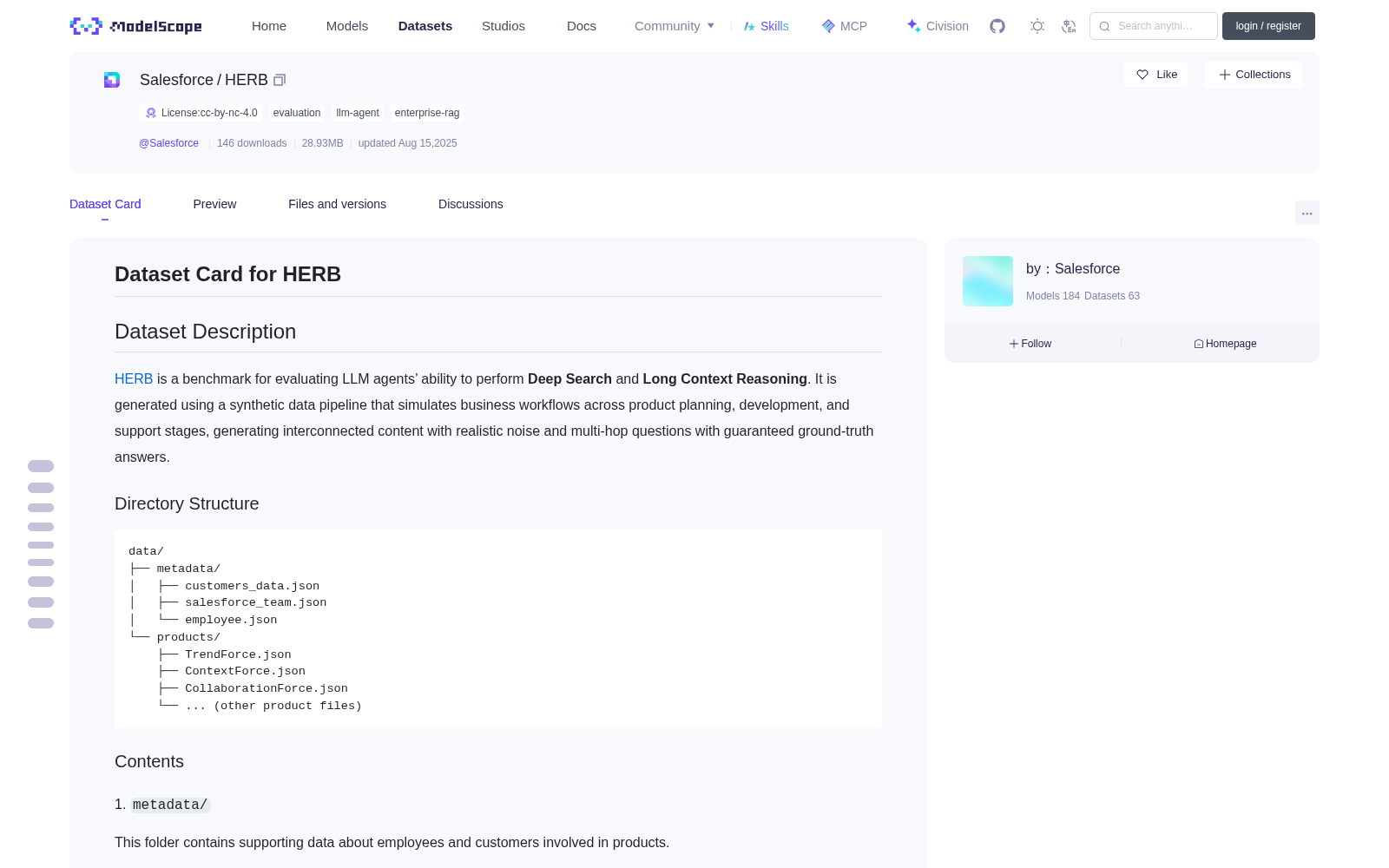Click the Models 184 count

pos(1053,296)
